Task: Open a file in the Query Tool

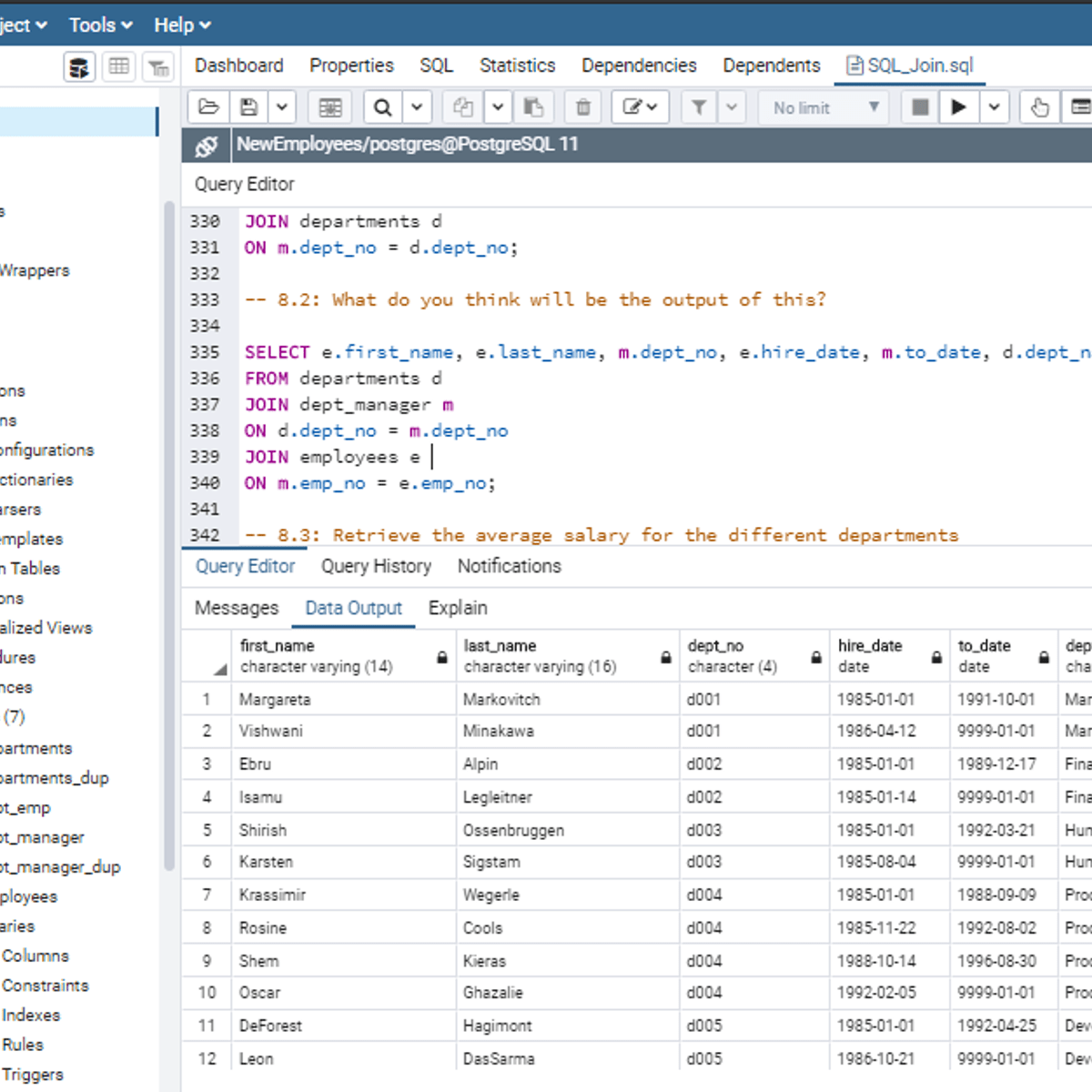Action: coord(207,106)
